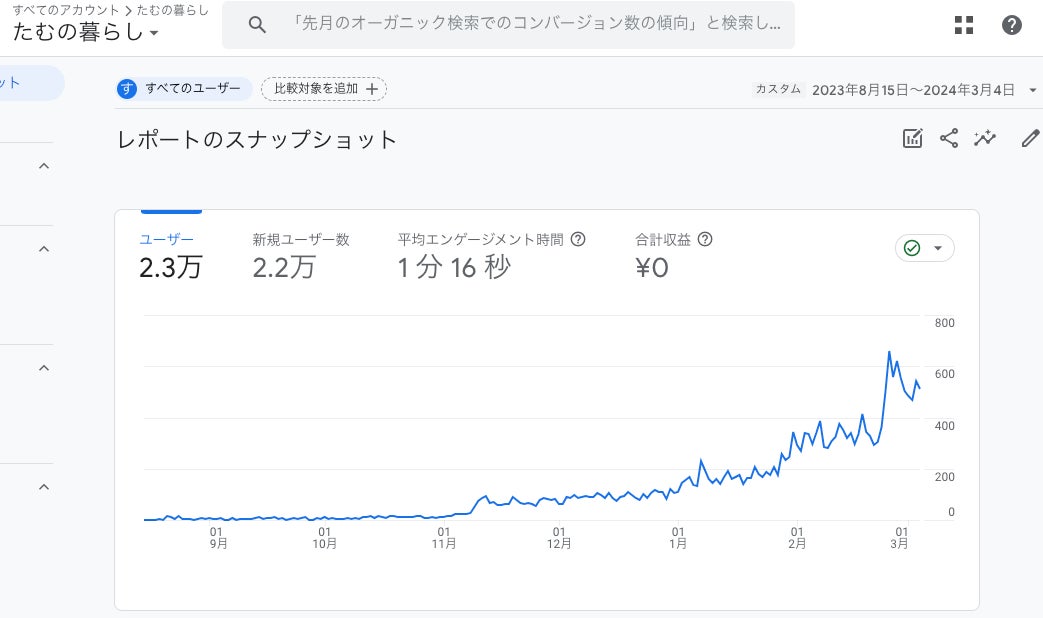This screenshot has width=1043, height=618.
Task: Click the customize report chart icon
Action: 912,139
